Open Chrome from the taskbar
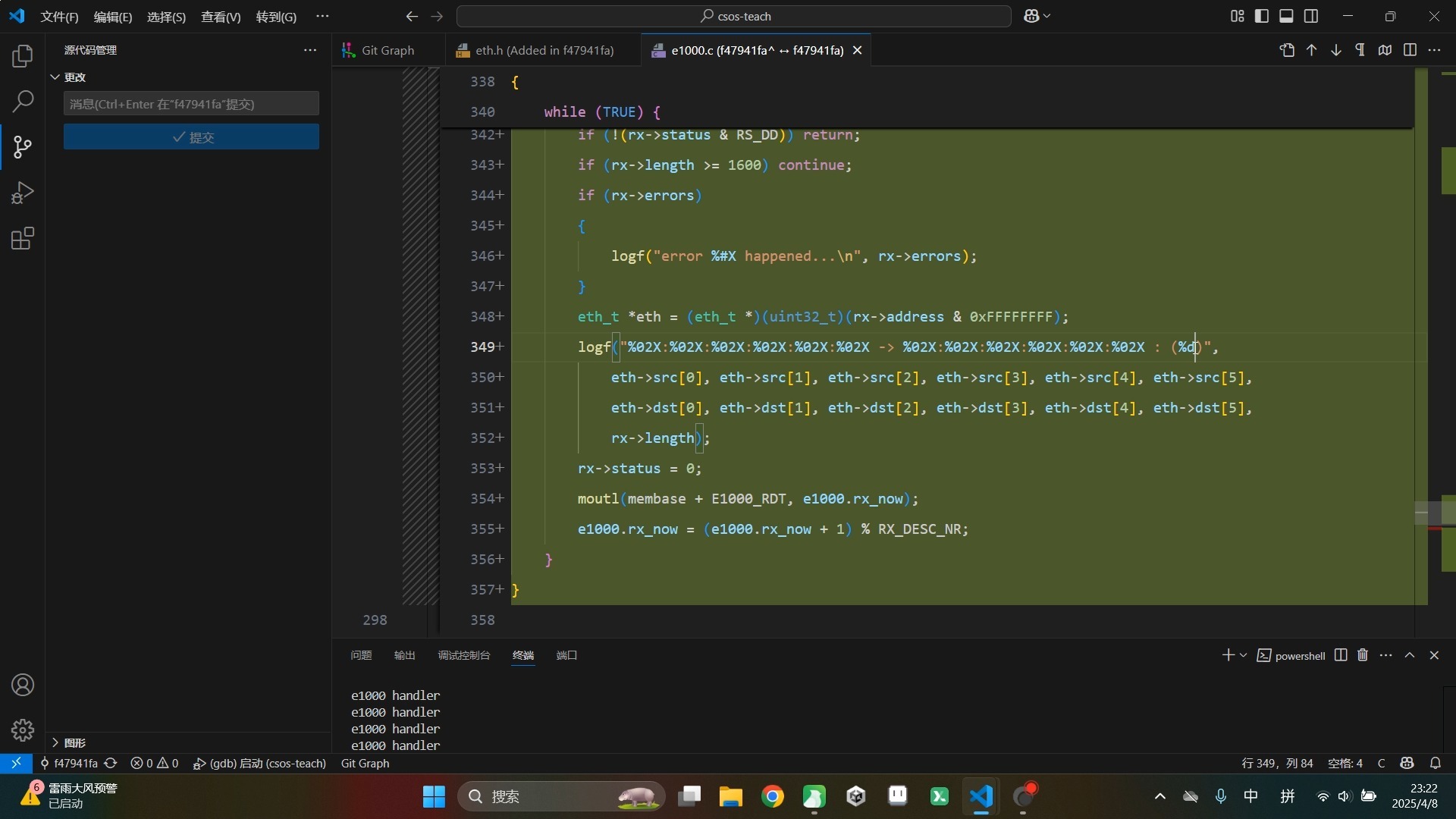This screenshot has width=1456, height=819. tap(773, 796)
